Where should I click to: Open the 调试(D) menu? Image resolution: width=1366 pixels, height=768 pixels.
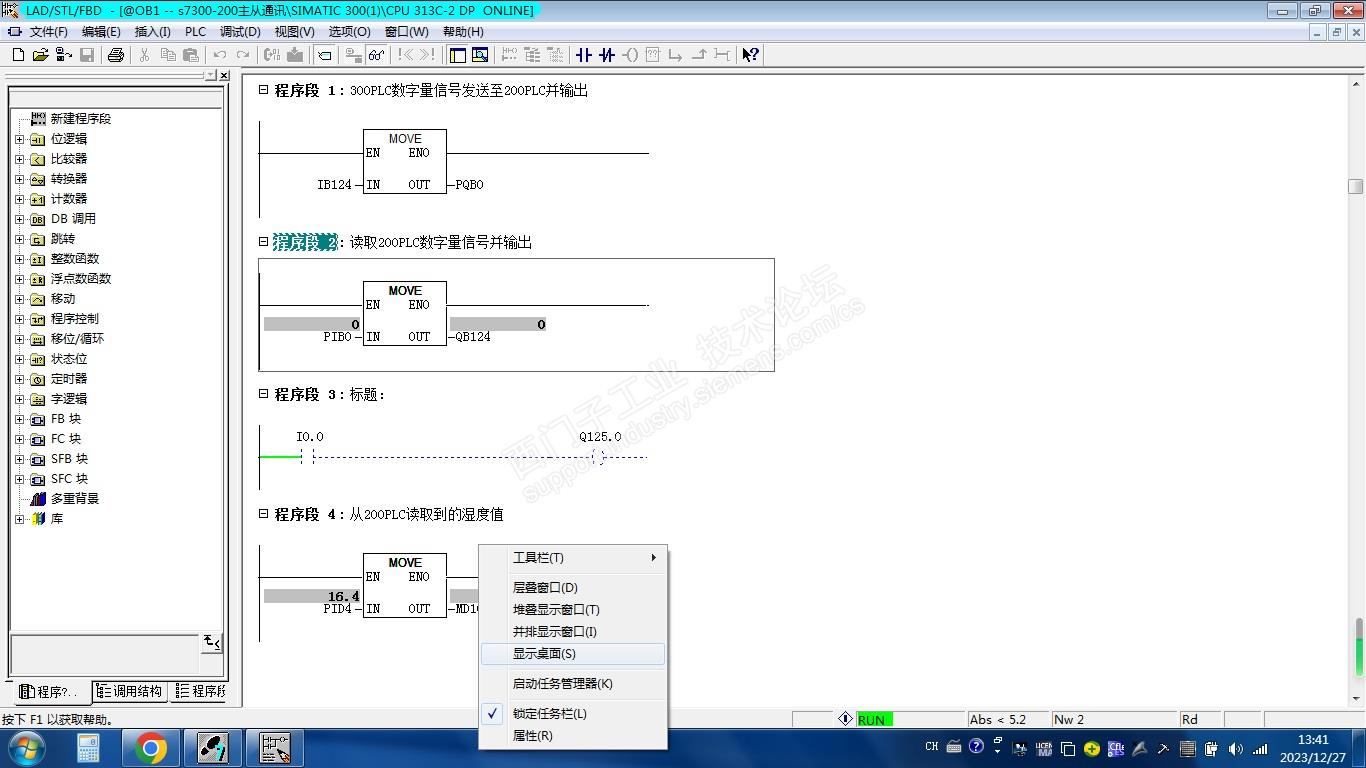pos(240,32)
